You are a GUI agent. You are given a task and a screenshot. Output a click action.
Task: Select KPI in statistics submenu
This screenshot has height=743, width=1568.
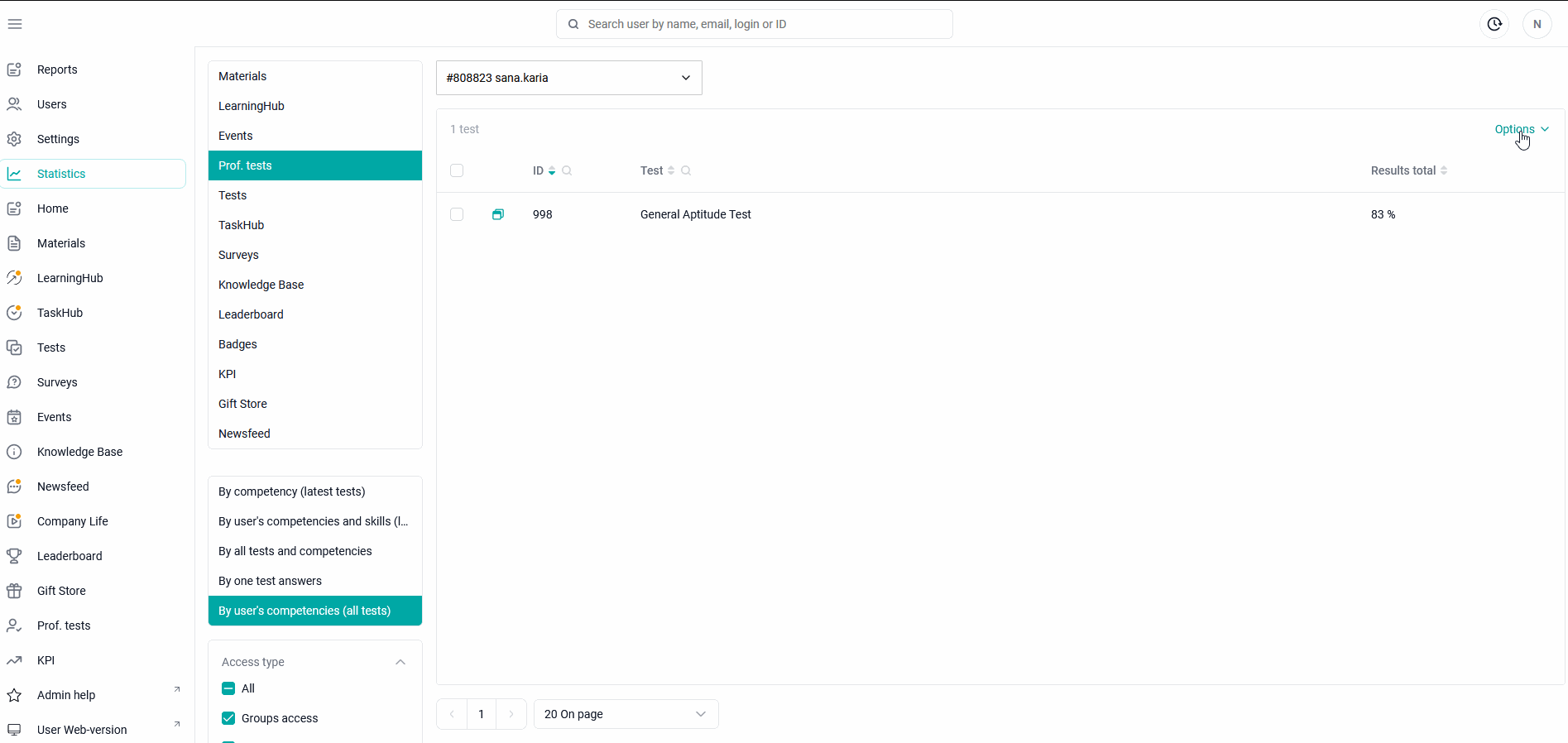pyautogui.click(x=315, y=374)
